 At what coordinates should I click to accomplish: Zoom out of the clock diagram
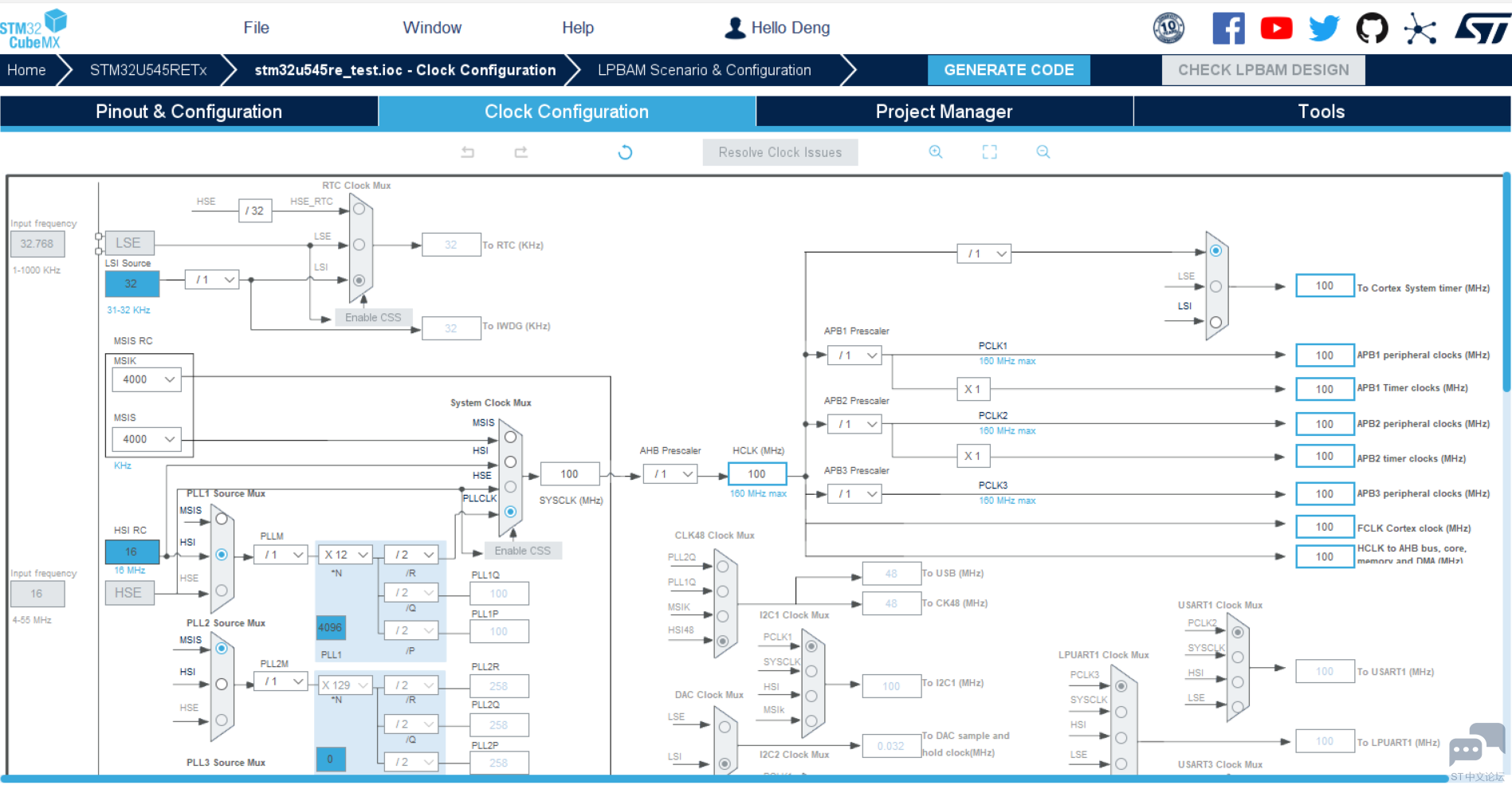[1043, 152]
